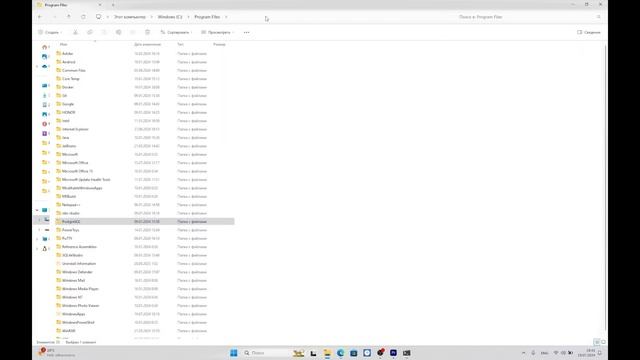Click the Copy toolbar icon

pyautogui.click(x=89, y=32)
